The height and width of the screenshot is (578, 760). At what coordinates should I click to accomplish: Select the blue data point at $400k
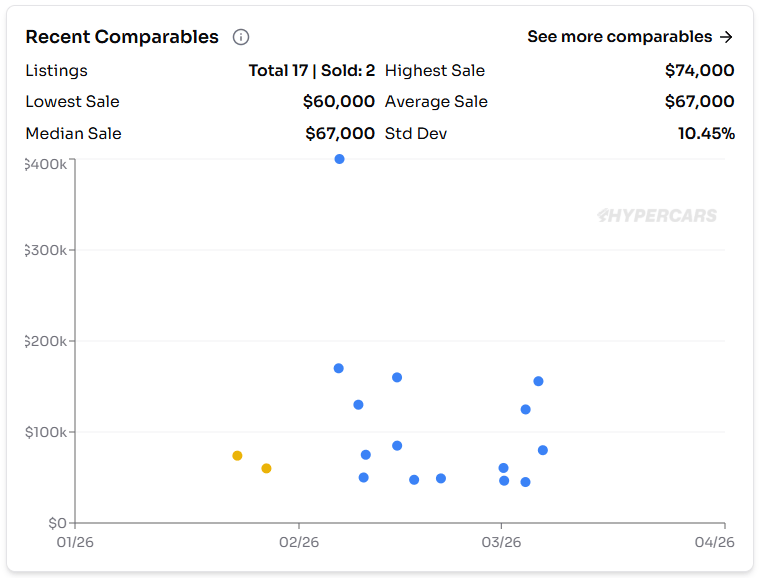click(x=339, y=159)
